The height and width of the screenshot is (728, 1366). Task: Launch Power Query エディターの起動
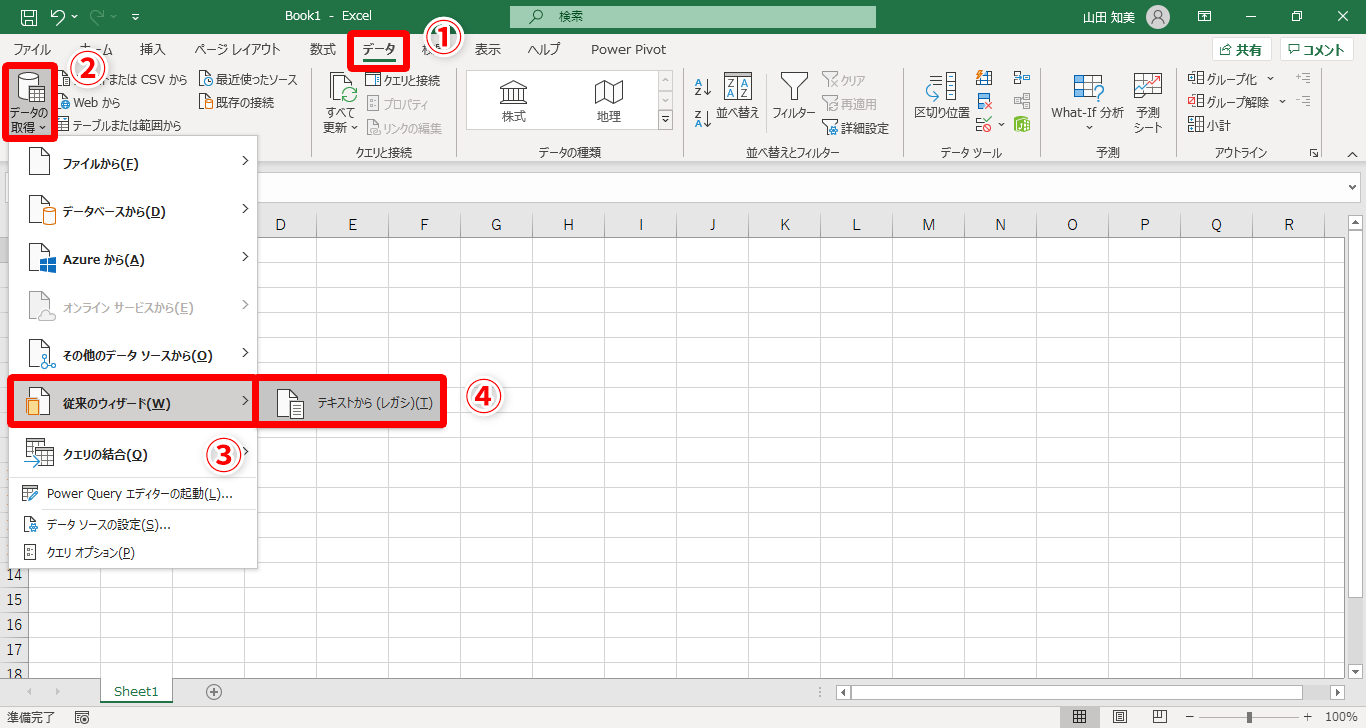click(x=133, y=494)
